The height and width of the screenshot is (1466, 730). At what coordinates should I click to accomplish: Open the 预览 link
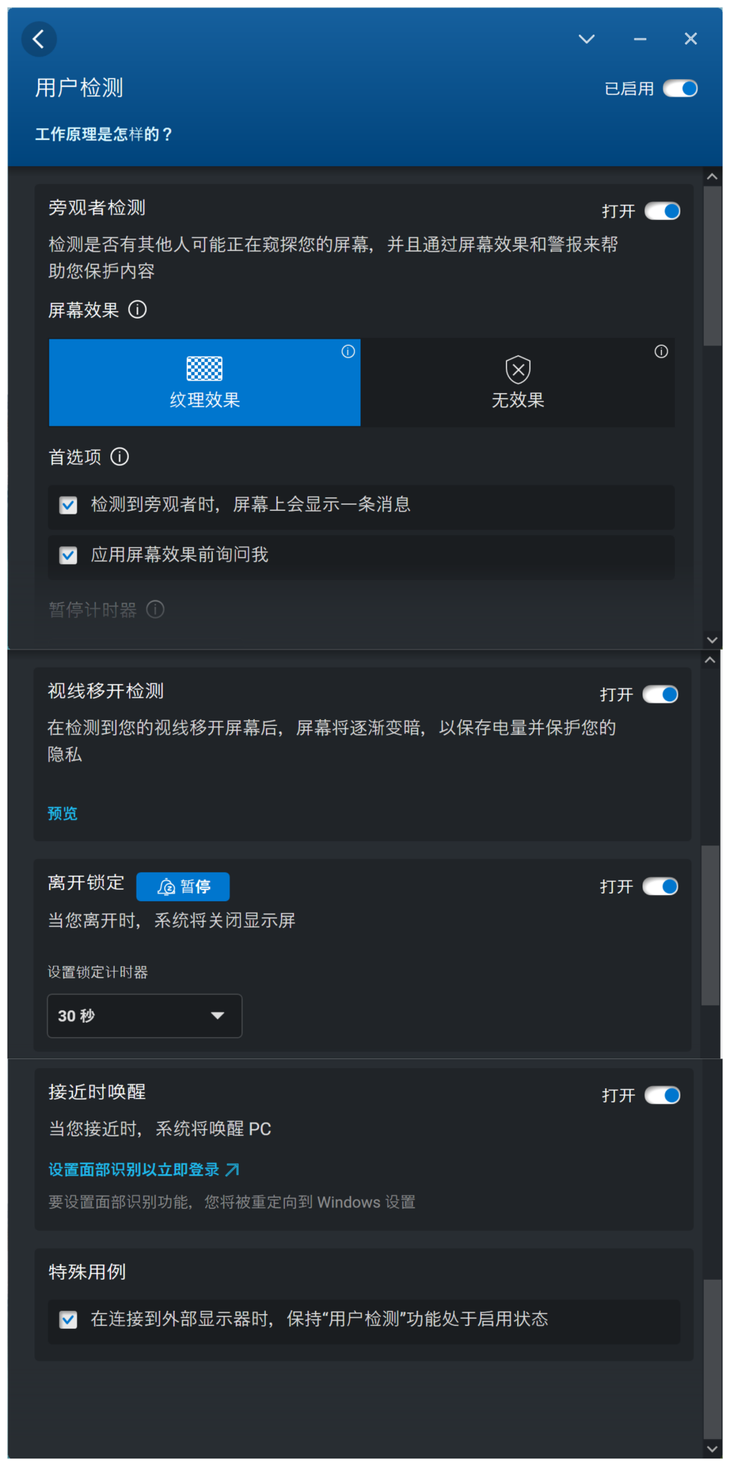tap(62, 813)
